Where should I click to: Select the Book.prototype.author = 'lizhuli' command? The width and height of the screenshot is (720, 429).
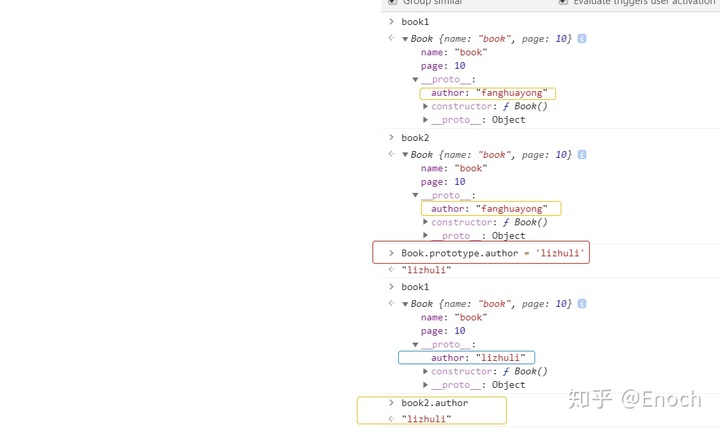[x=493, y=253]
